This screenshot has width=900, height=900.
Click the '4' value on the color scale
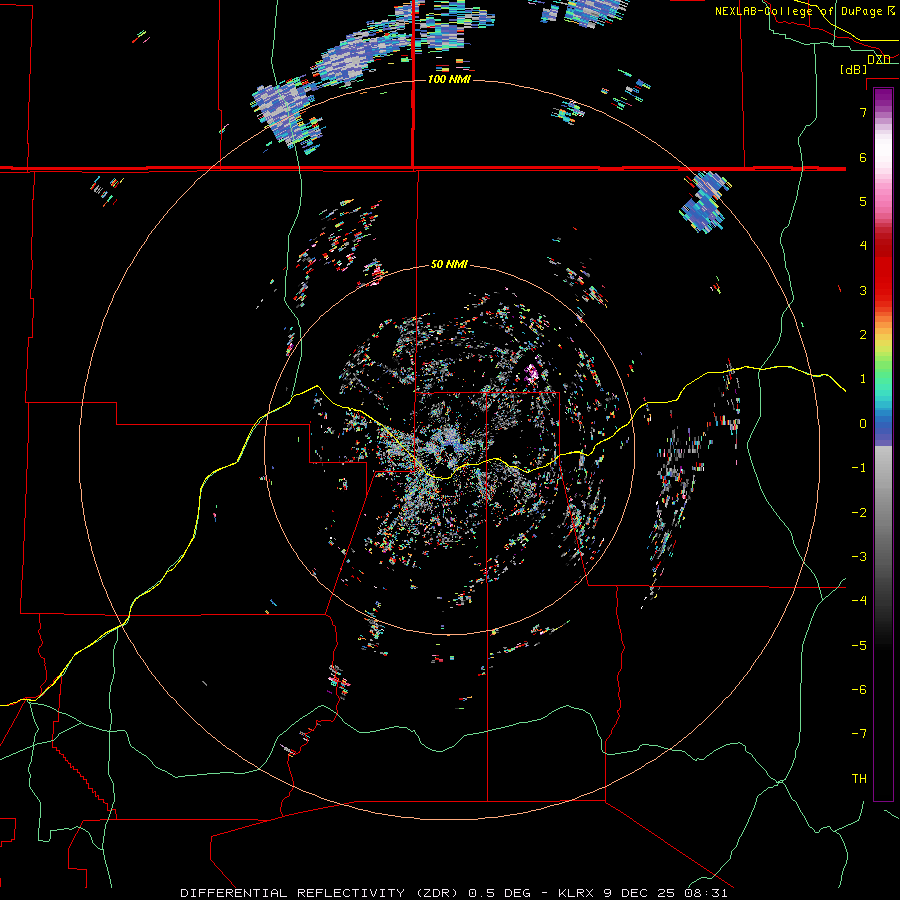click(862, 246)
